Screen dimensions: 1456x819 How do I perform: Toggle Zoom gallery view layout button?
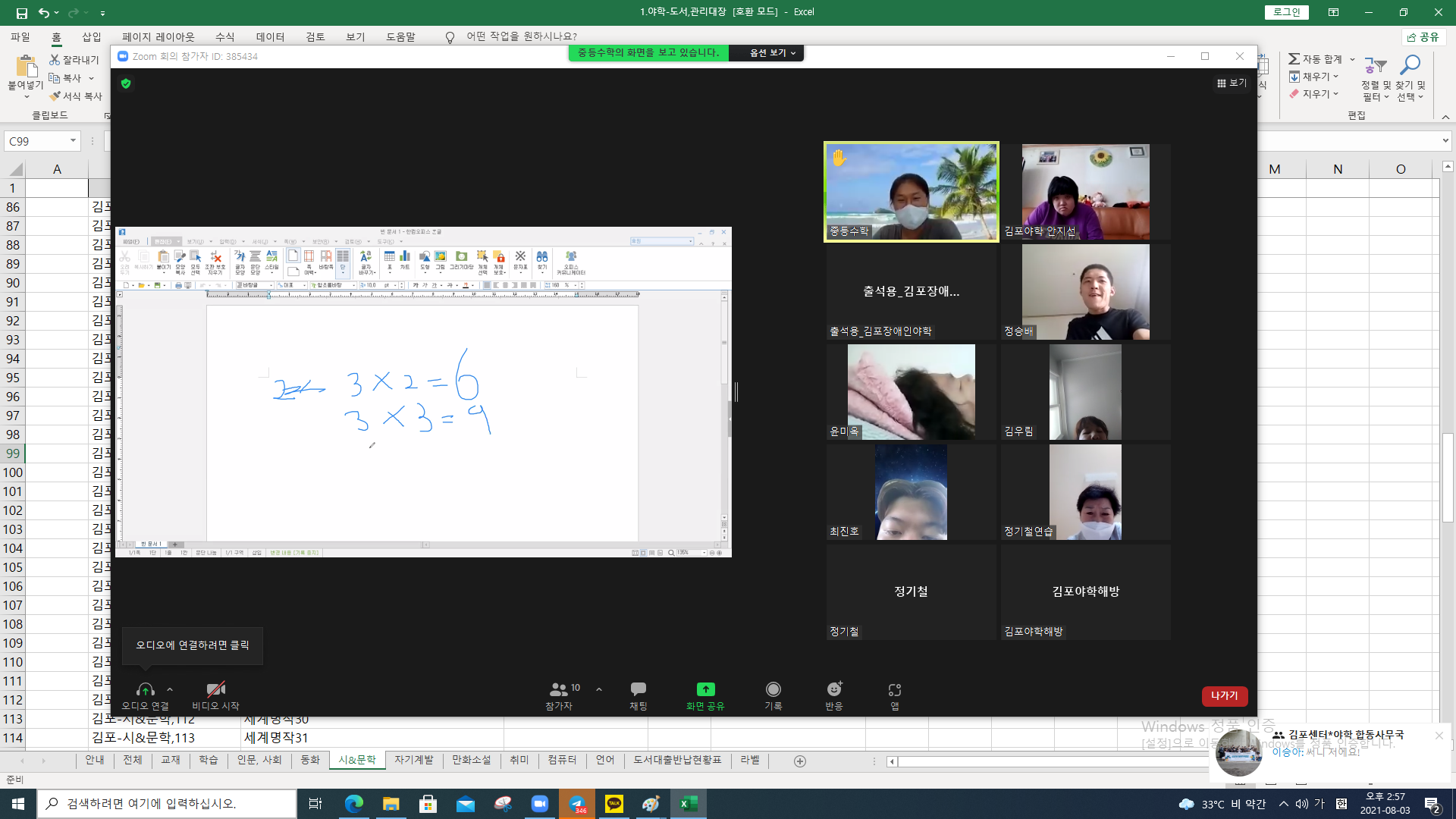click(x=1232, y=83)
